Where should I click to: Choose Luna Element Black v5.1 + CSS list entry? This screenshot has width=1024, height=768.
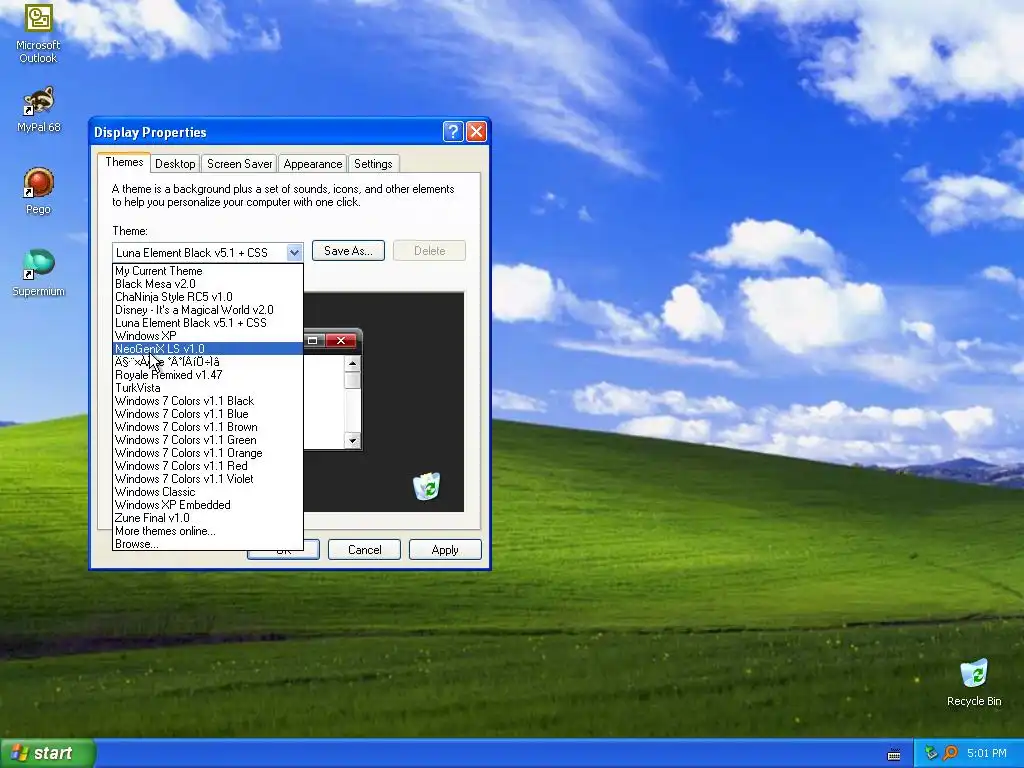click(208, 323)
